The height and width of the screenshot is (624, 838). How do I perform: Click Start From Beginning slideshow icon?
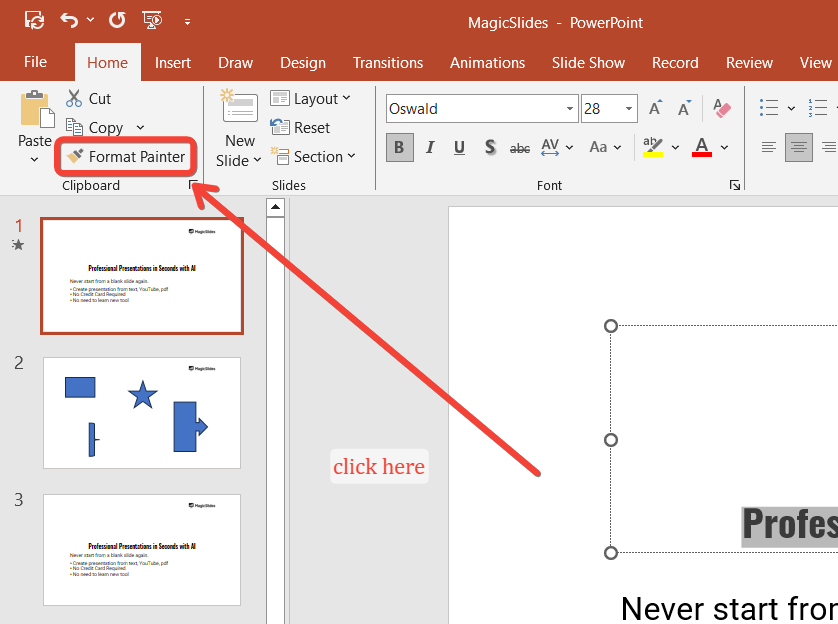click(x=152, y=20)
